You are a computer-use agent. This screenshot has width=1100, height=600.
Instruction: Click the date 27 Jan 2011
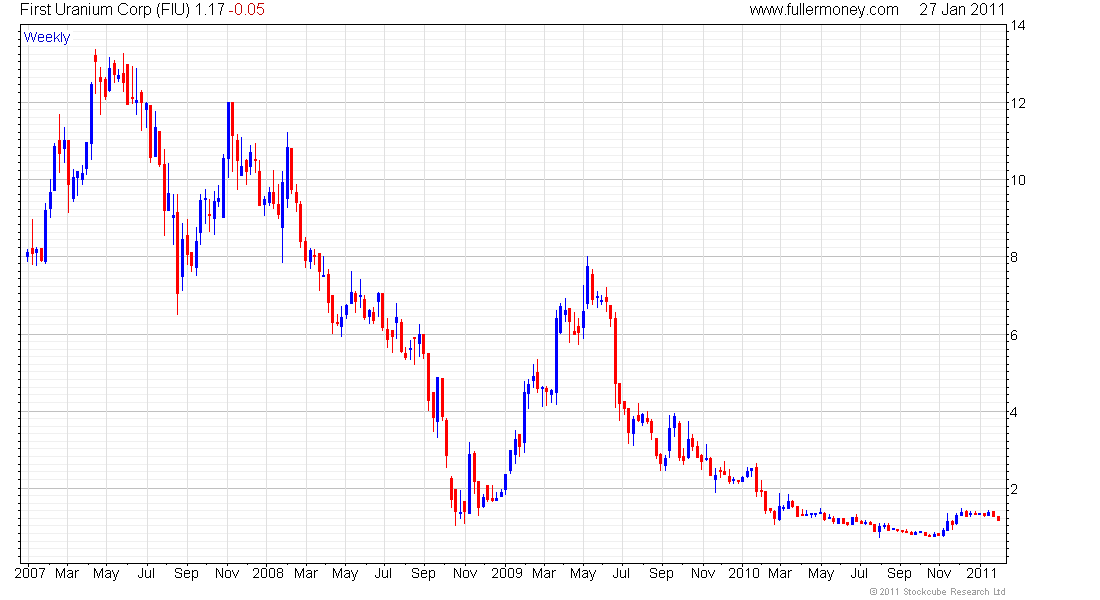(962, 10)
